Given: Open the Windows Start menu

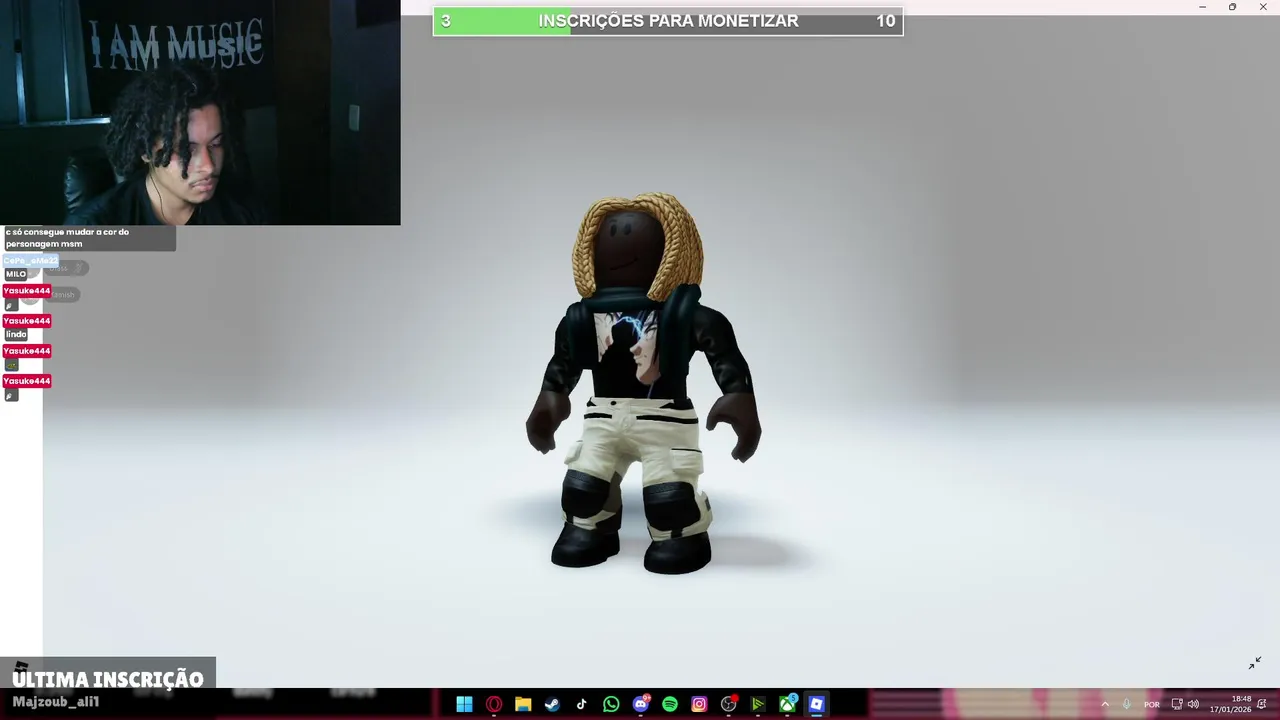Looking at the screenshot, I should tap(464, 704).
